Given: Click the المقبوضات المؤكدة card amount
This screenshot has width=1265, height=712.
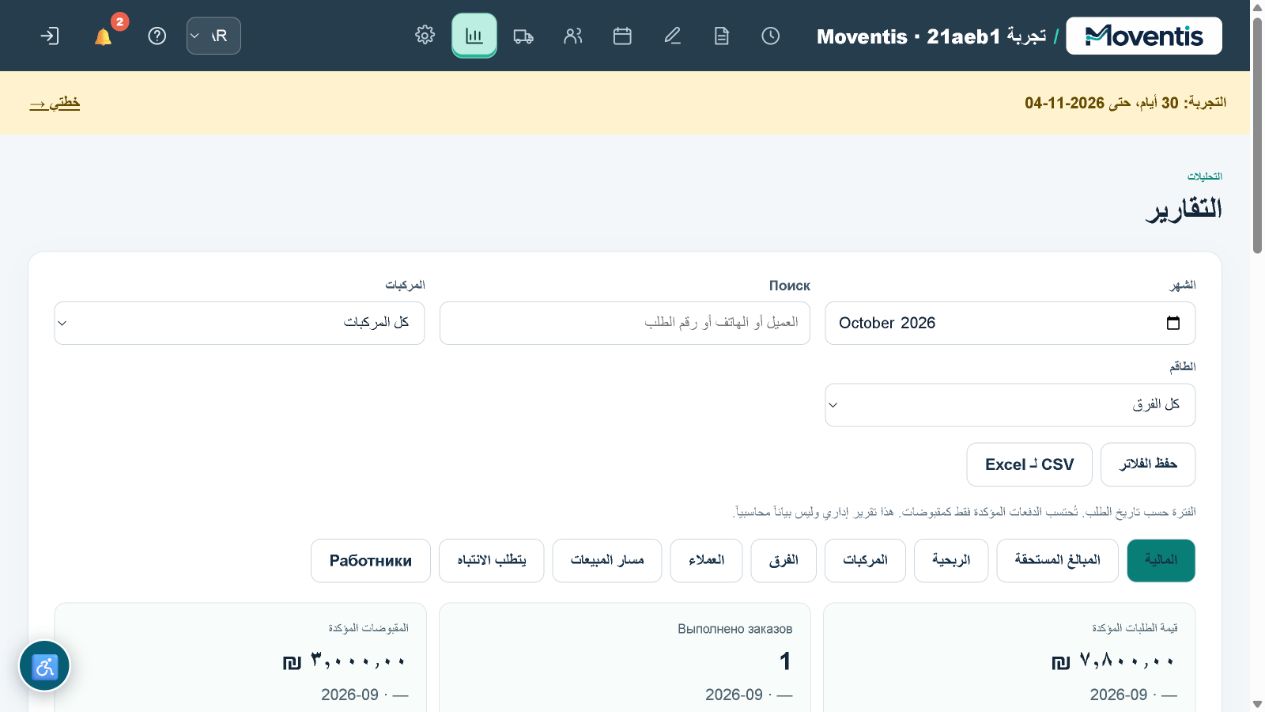Looking at the screenshot, I should 345,661.
